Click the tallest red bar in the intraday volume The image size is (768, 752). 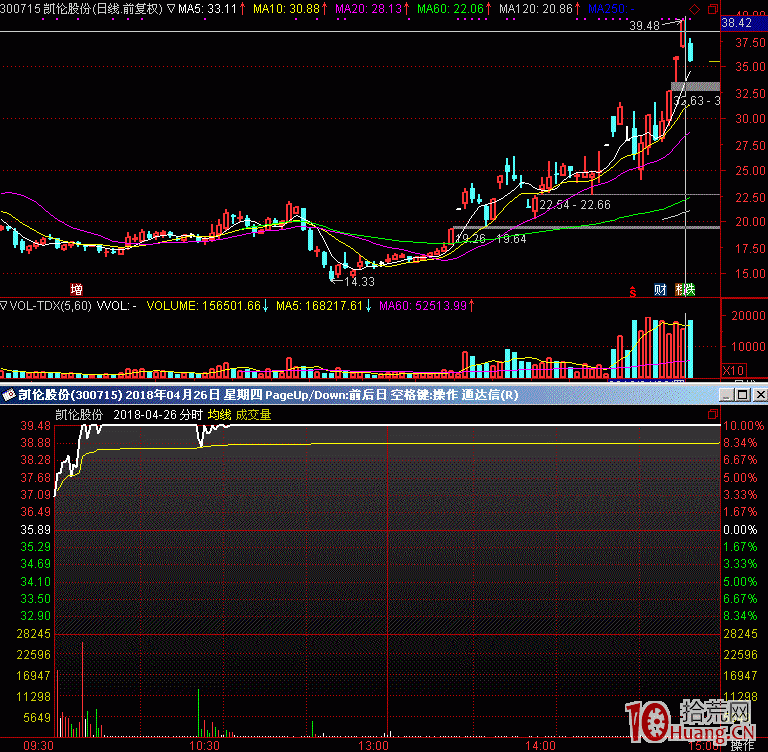(82, 689)
